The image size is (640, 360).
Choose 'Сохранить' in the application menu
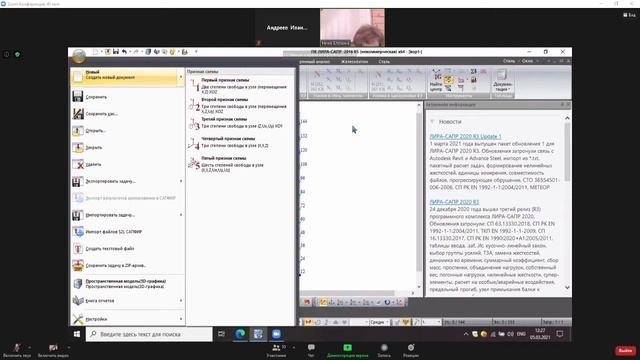pyautogui.click(x=127, y=97)
